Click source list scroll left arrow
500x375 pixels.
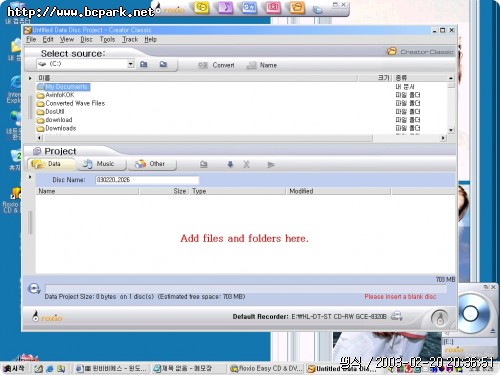pos(39,138)
